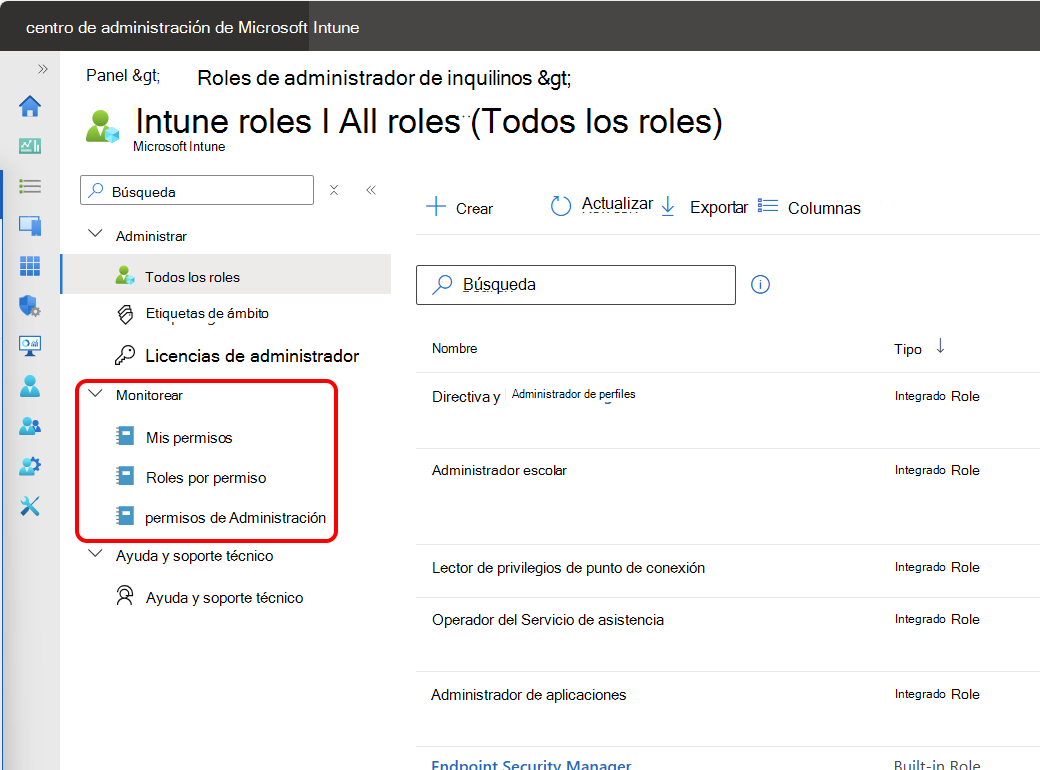Viewport: 1040px width, 770px height.
Task: Sort by the Nombre column header
Action: (x=454, y=348)
